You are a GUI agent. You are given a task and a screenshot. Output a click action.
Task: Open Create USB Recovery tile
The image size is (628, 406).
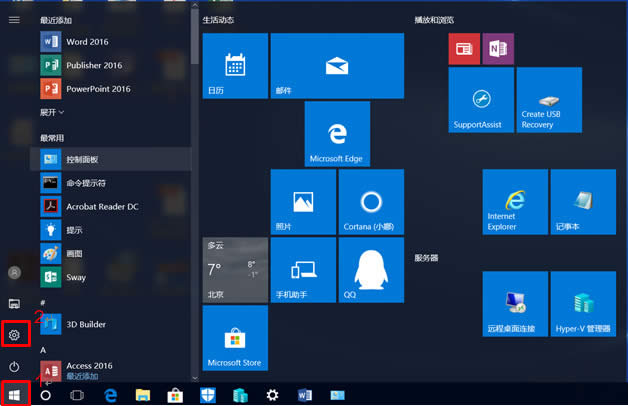tap(549, 100)
